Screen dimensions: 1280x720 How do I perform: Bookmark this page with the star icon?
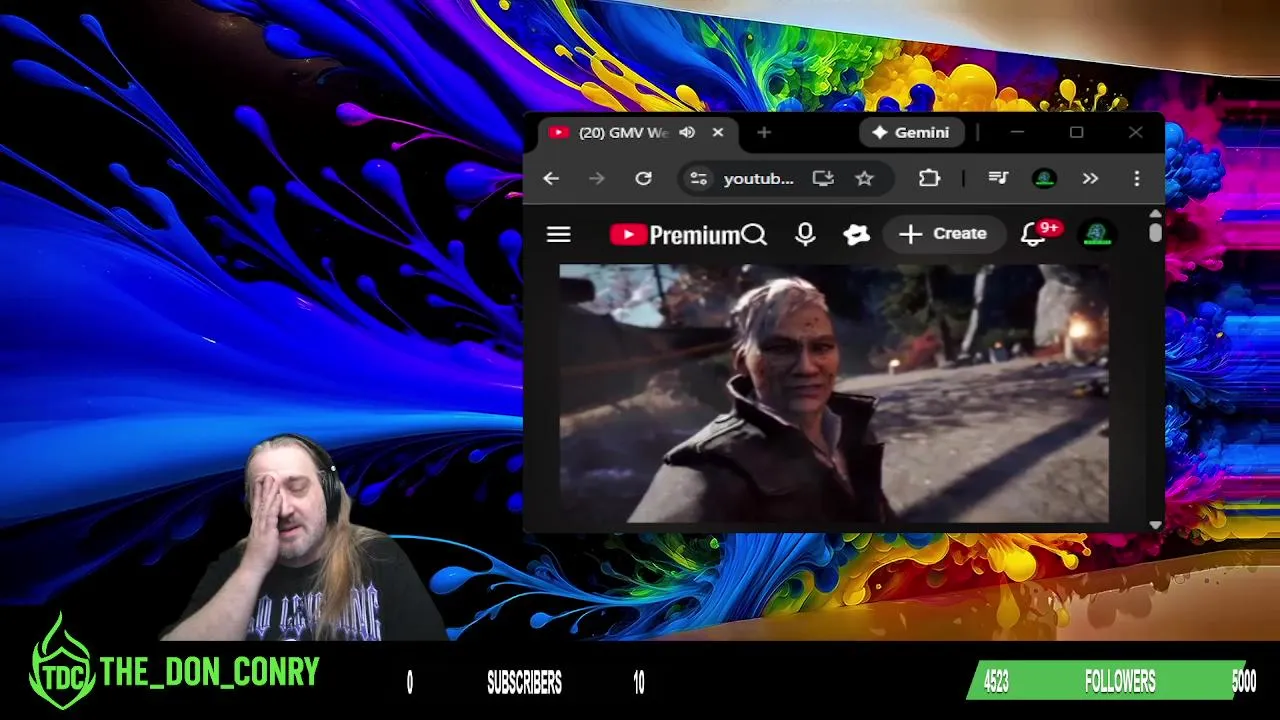(864, 178)
